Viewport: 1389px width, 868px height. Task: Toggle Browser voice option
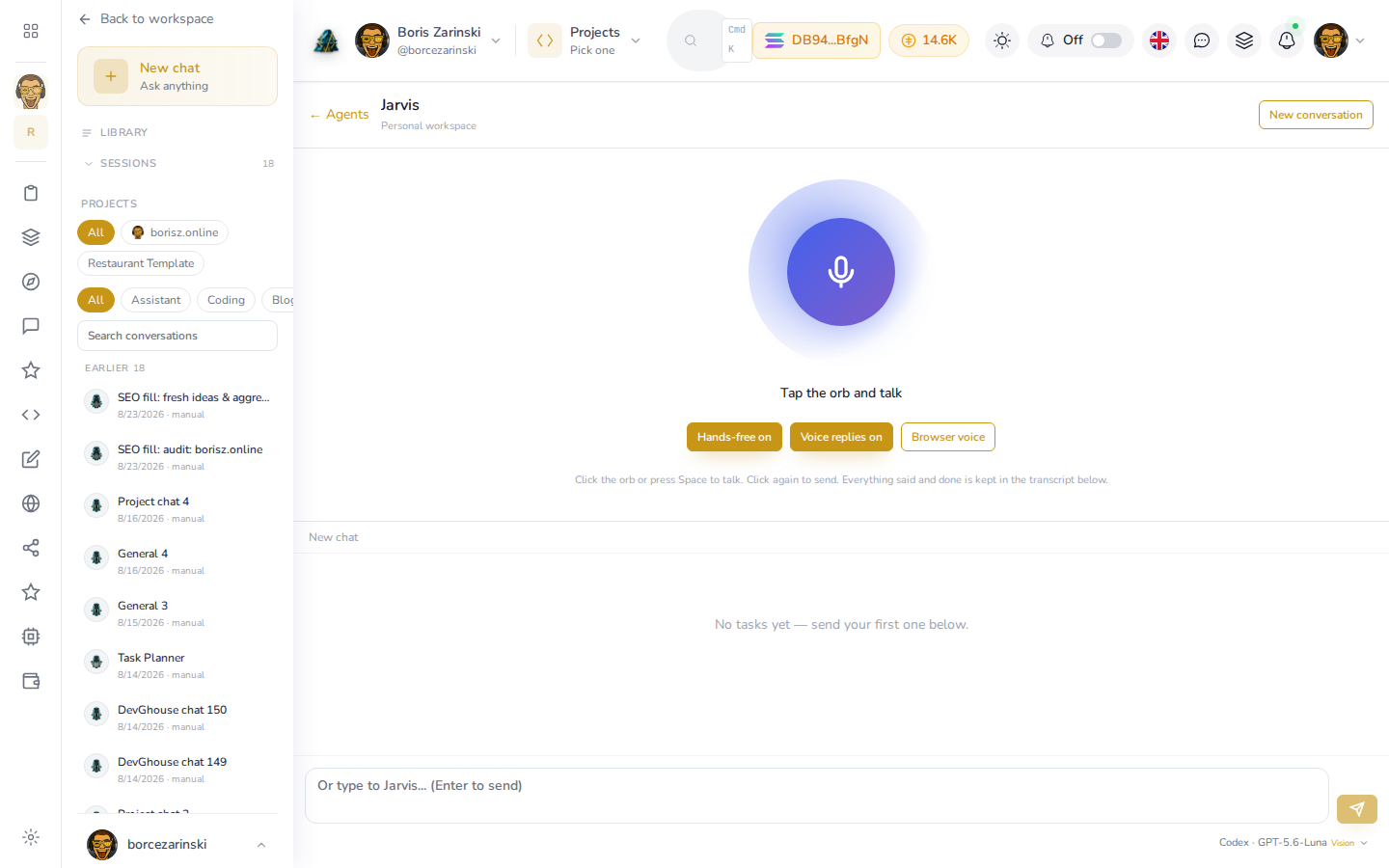[948, 437]
